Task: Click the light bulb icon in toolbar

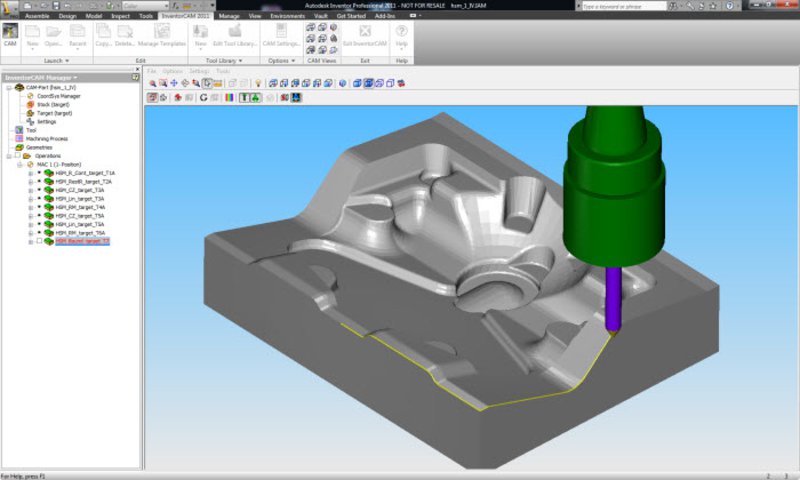Action: (x=257, y=83)
